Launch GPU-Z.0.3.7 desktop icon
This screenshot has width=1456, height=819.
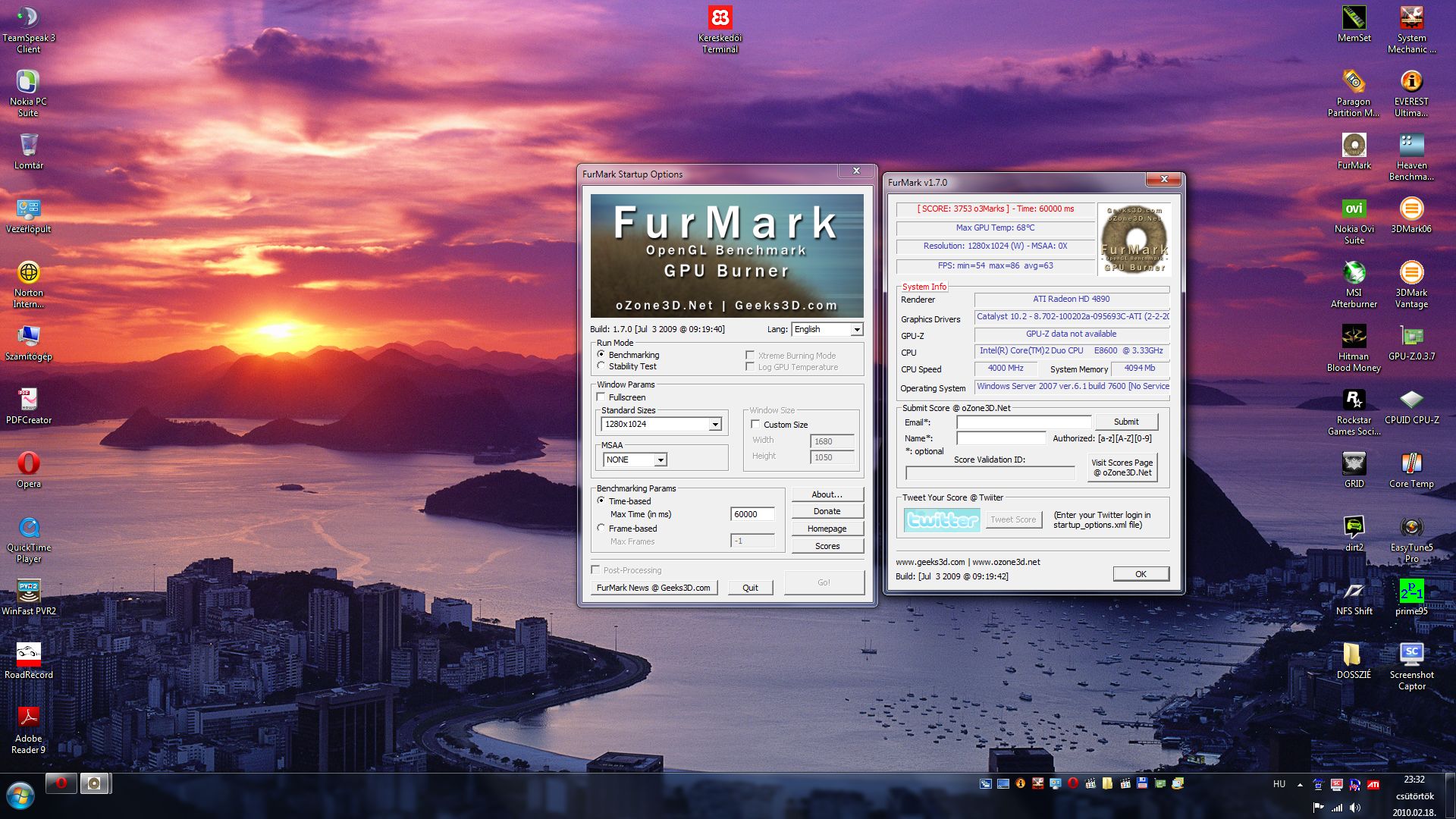pyautogui.click(x=1411, y=343)
